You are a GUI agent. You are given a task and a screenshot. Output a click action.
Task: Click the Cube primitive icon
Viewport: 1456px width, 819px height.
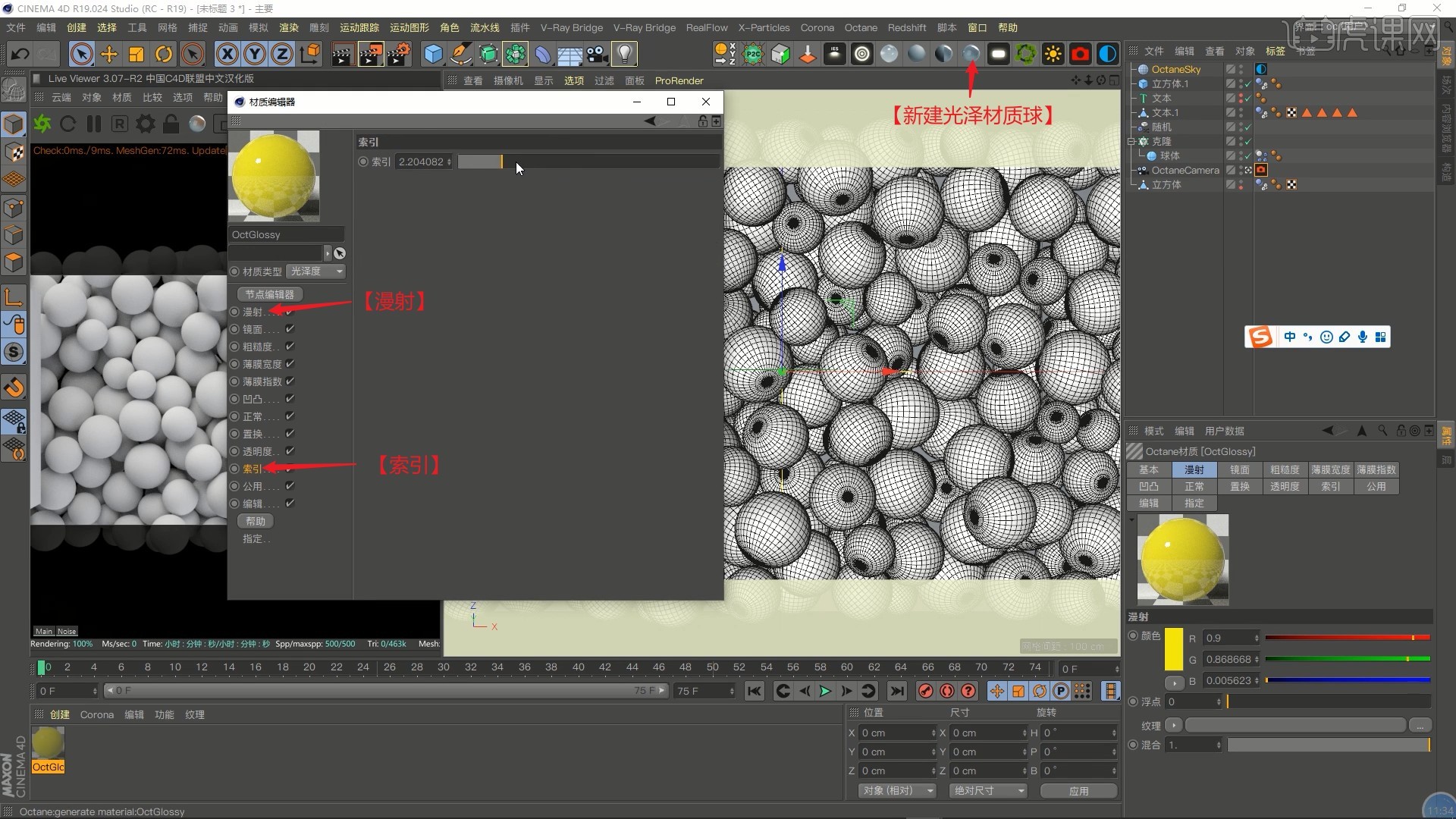tap(433, 54)
